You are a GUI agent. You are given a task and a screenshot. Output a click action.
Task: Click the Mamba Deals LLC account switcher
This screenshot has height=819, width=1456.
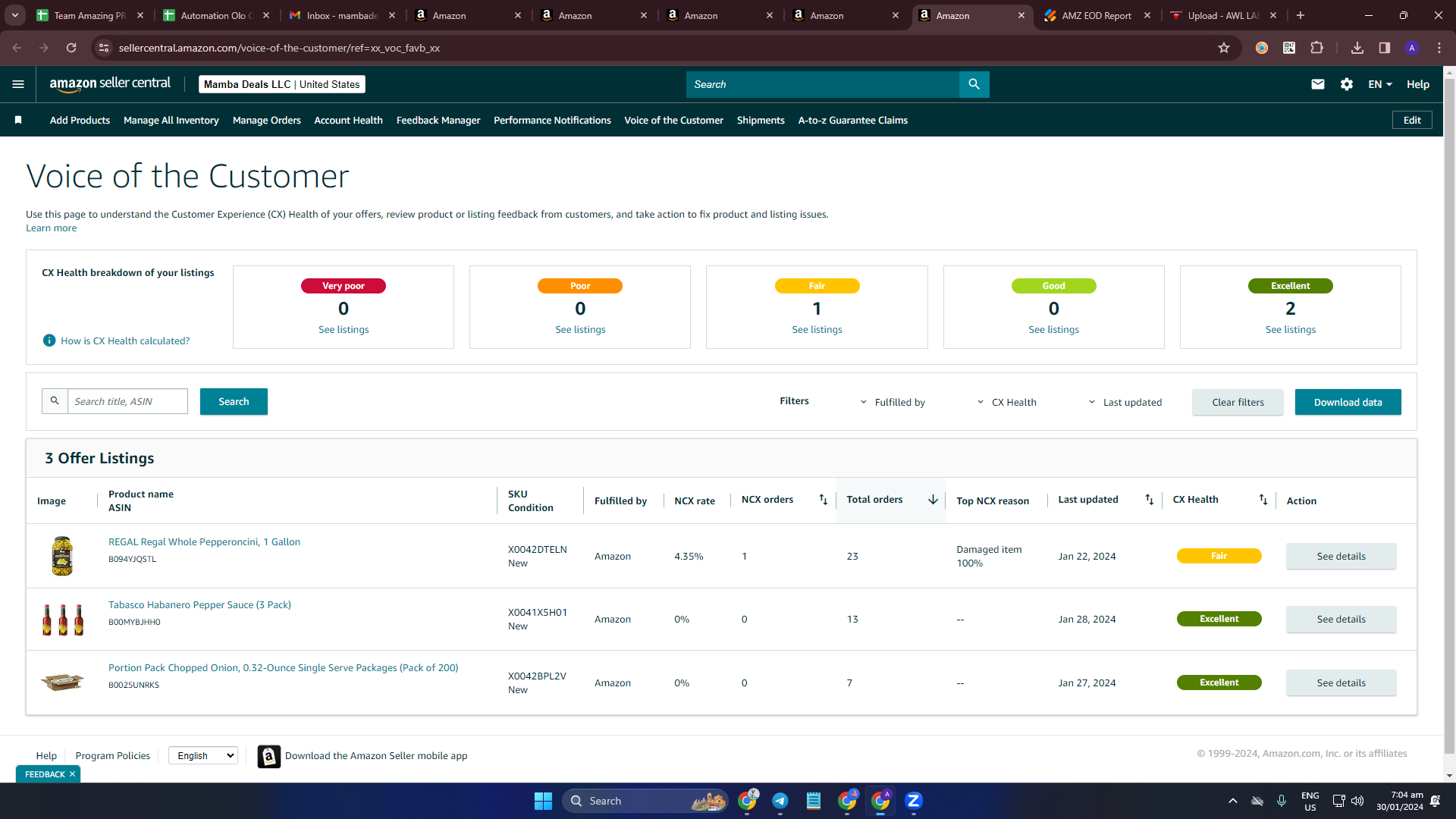pyautogui.click(x=282, y=84)
